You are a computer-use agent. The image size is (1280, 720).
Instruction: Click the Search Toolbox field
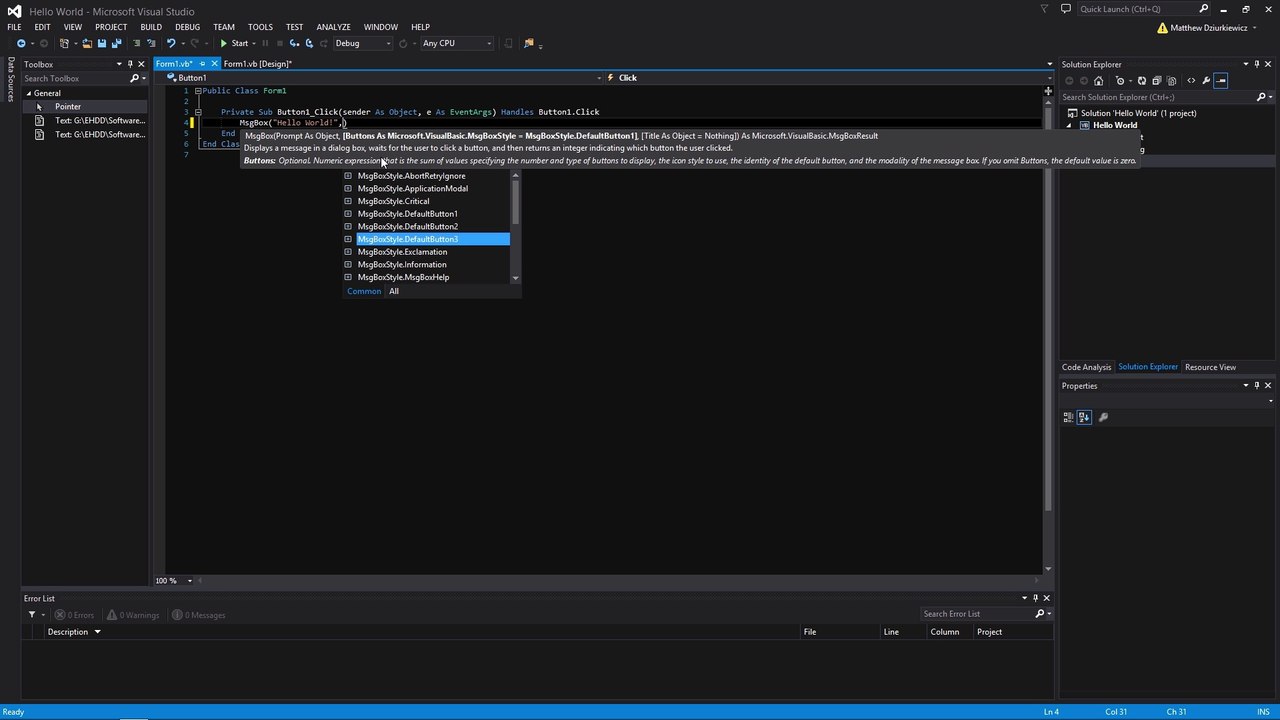point(84,78)
